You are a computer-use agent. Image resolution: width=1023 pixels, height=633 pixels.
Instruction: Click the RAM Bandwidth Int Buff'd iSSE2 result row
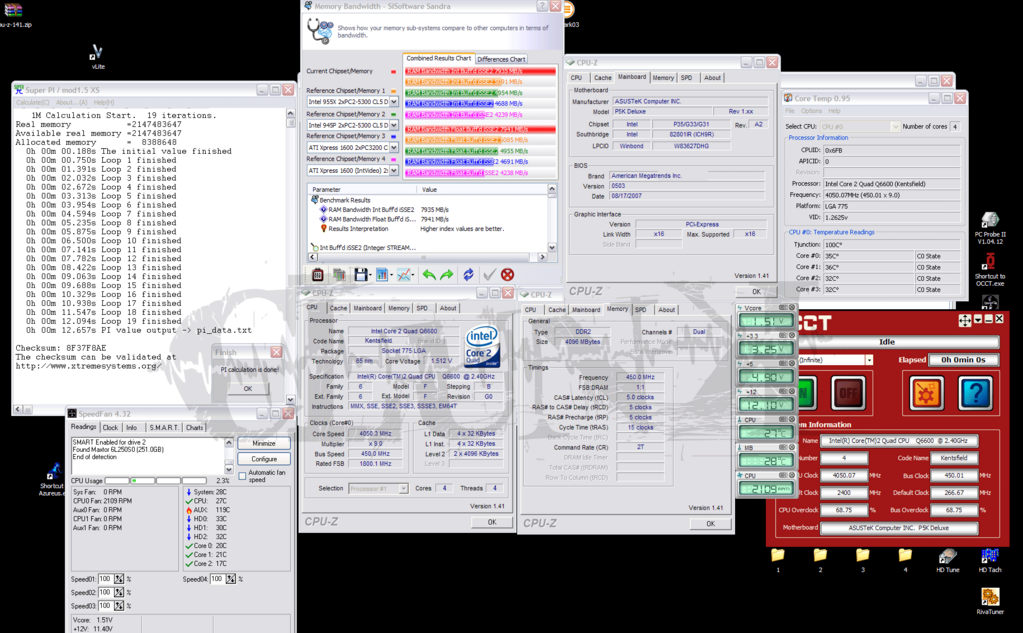431,209
